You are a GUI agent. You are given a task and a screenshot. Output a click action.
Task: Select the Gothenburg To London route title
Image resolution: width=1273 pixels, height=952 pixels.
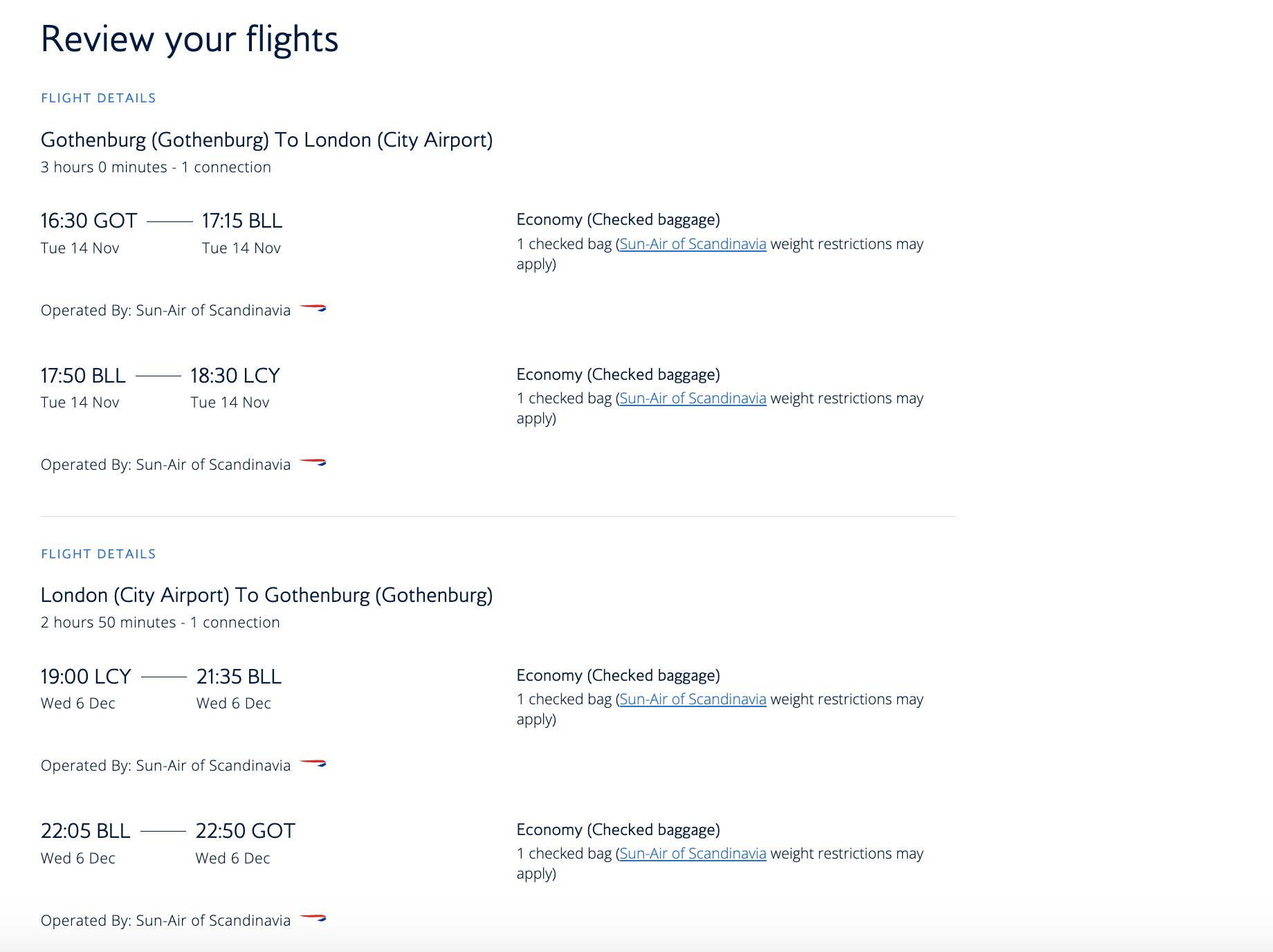tap(266, 140)
